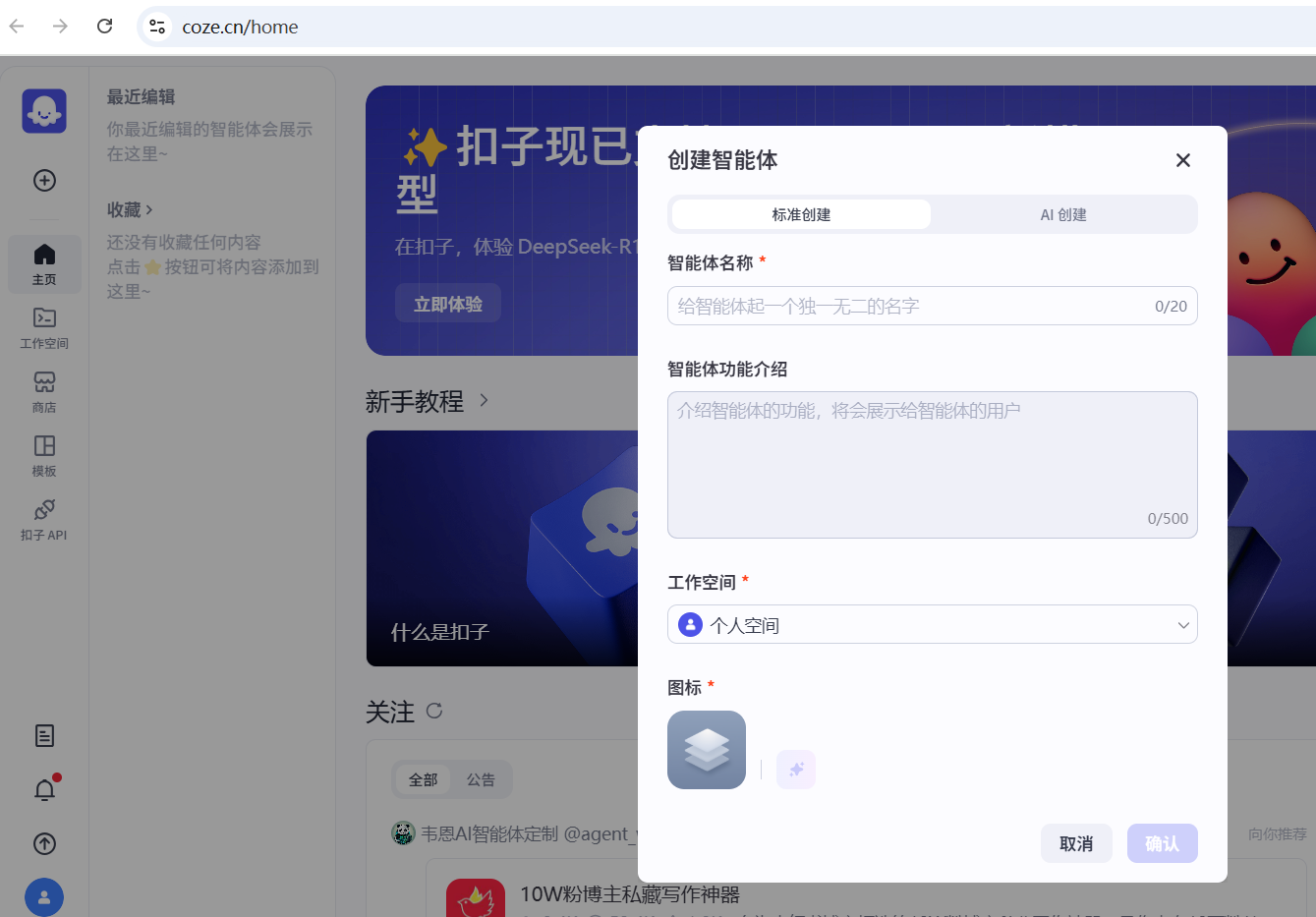This screenshot has height=917, width=1316.
Task: Click the Coze logo in the sidebar
Action: point(44,111)
